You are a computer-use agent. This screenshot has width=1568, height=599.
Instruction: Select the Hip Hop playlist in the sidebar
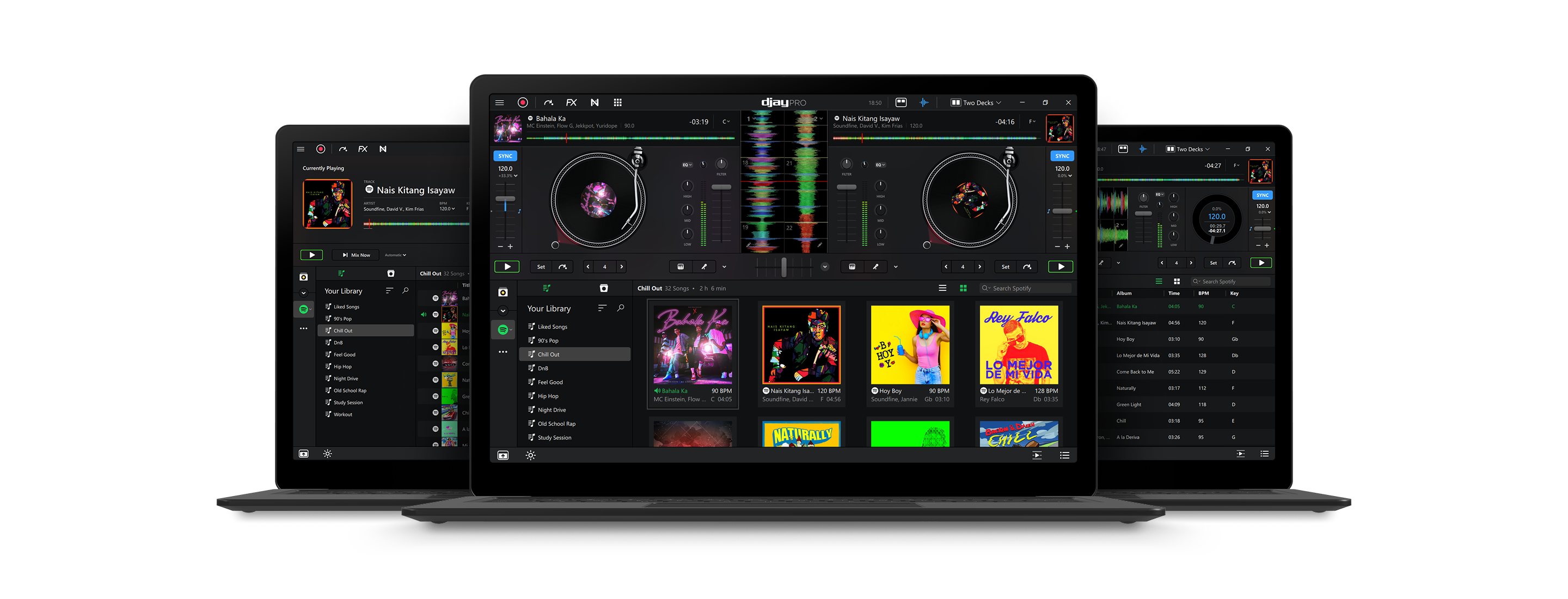[x=547, y=396]
